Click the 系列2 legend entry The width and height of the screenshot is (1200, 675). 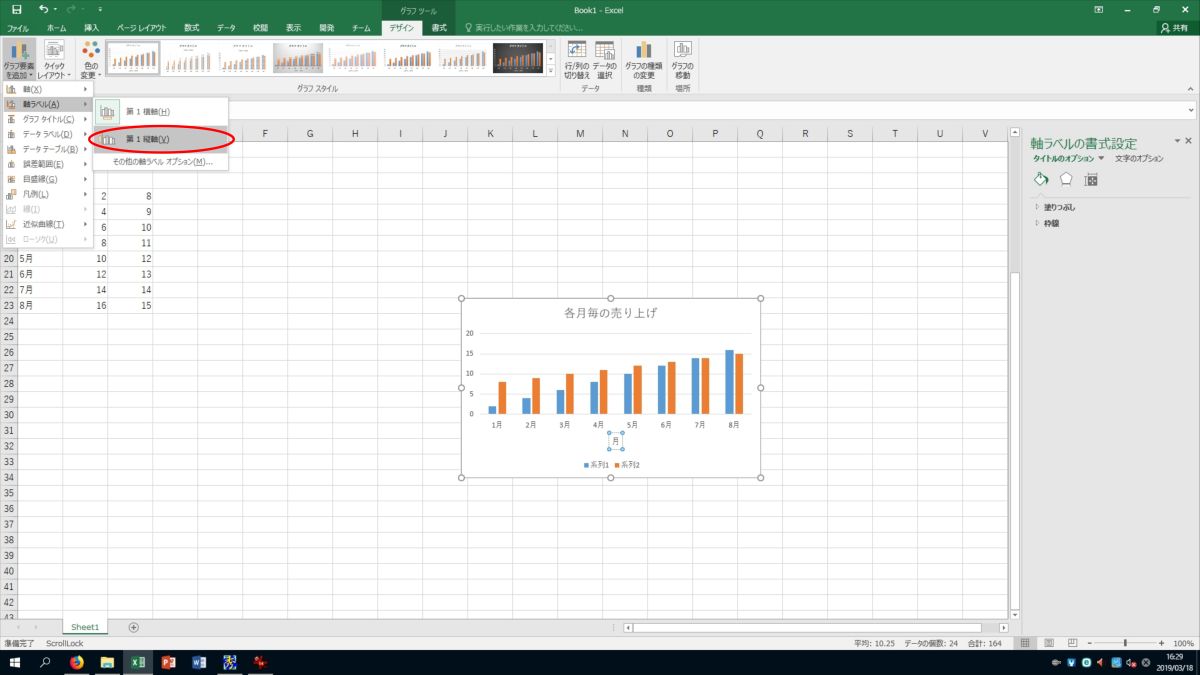626,465
